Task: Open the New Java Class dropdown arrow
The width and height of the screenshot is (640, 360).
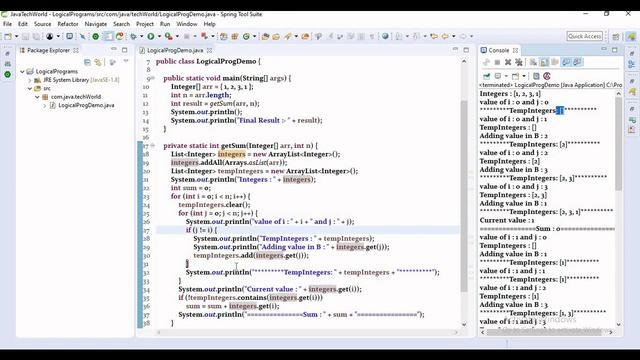Action: coord(254,36)
